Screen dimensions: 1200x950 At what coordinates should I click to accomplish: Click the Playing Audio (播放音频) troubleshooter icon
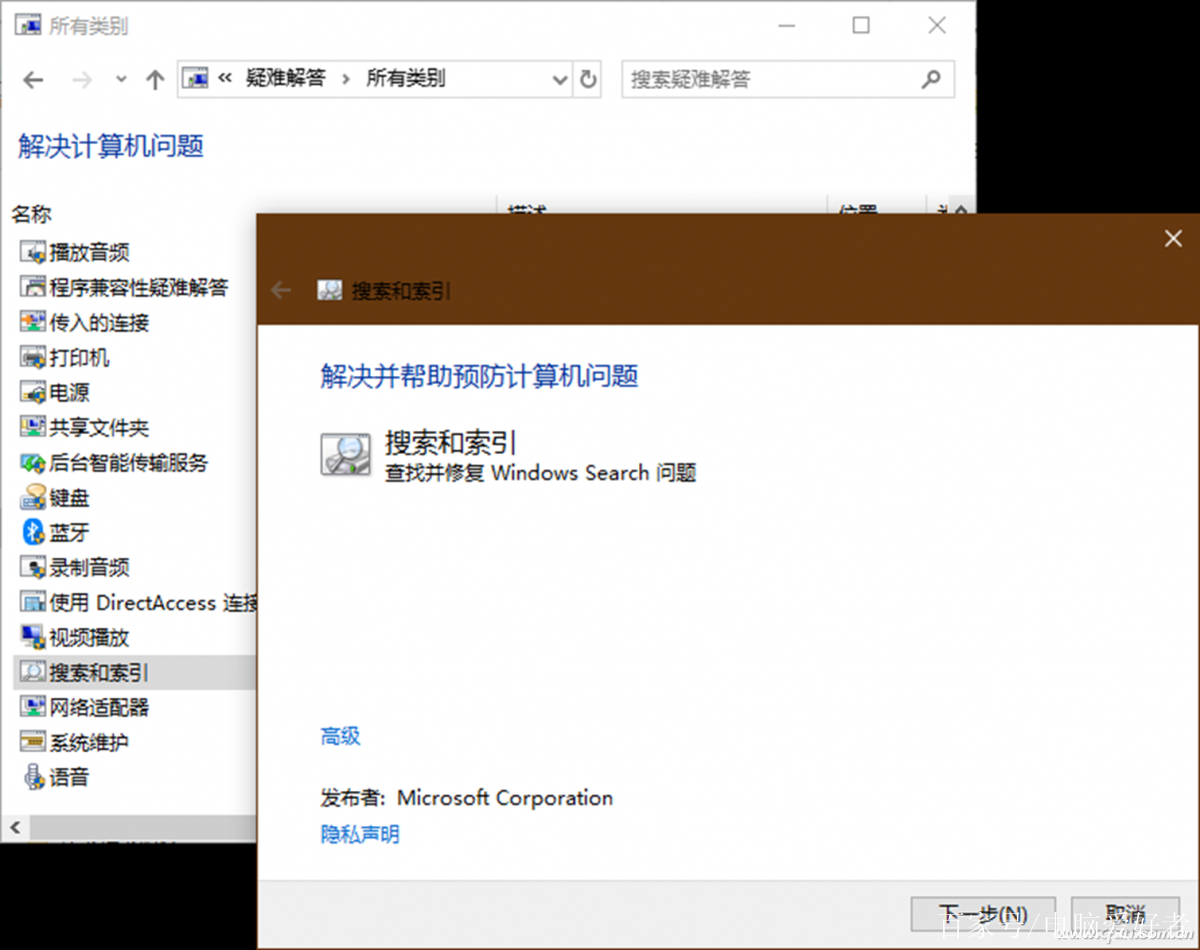(x=34, y=252)
